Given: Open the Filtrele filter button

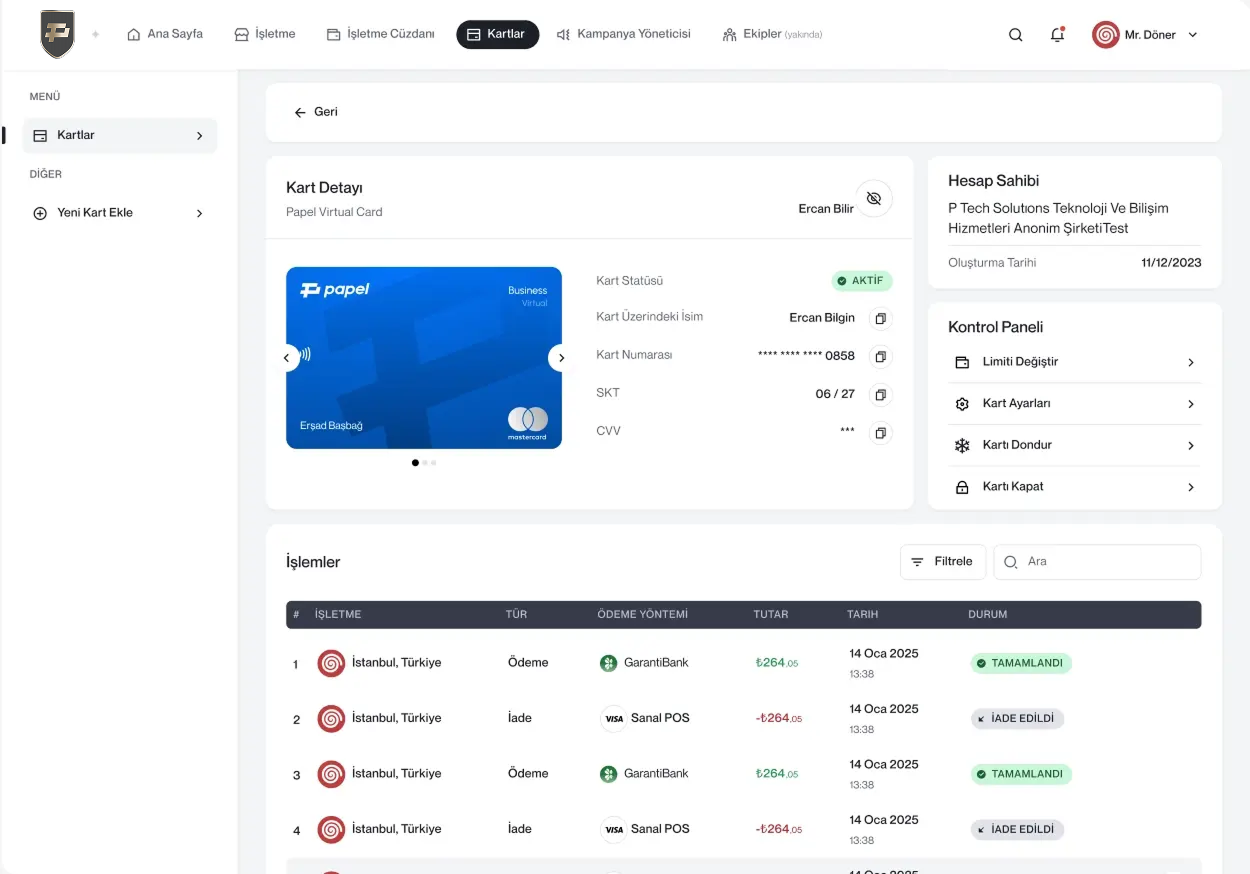Looking at the screenshot, I should 942,562.
